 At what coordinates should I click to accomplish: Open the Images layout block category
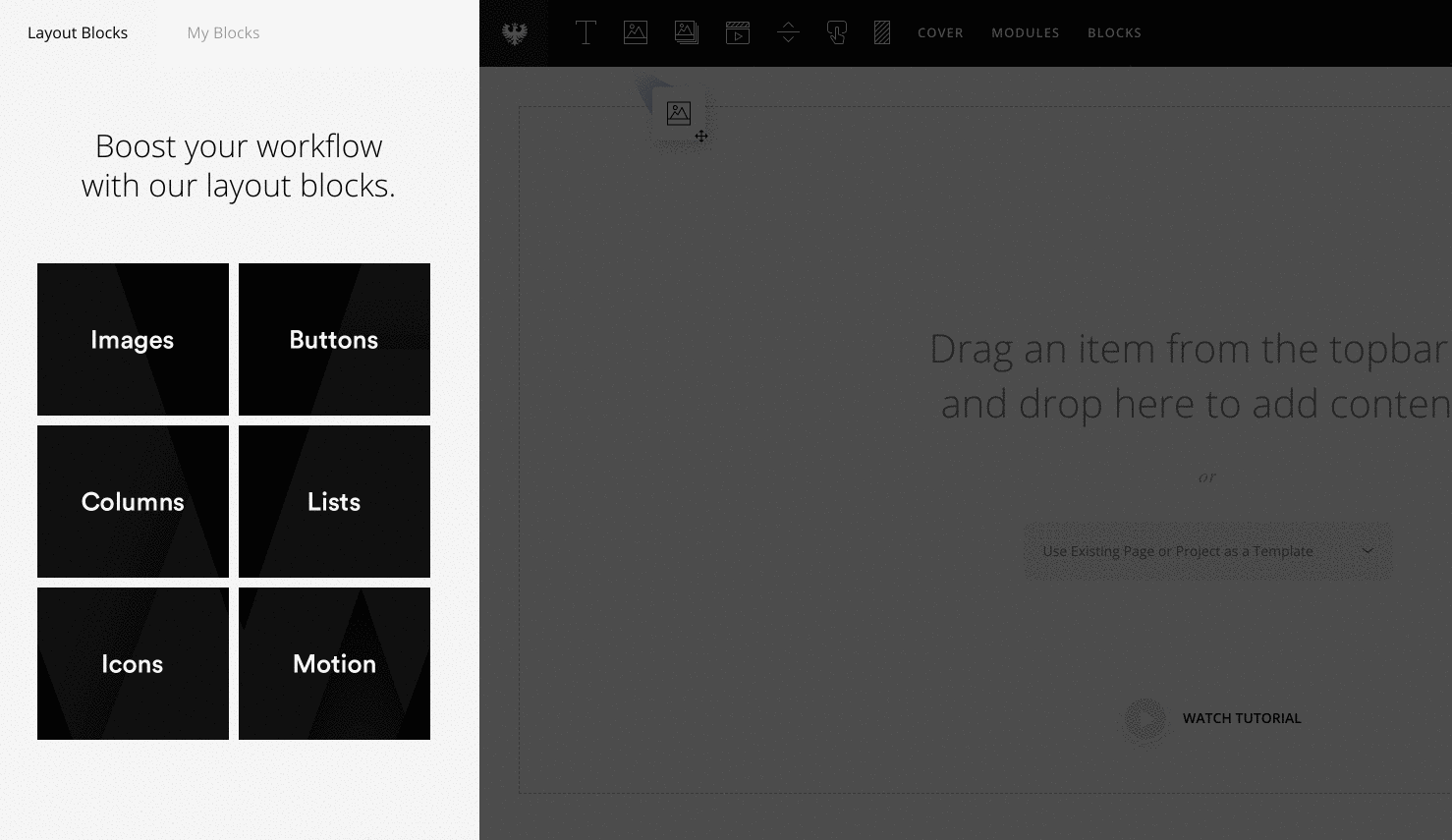click(133, 340)
